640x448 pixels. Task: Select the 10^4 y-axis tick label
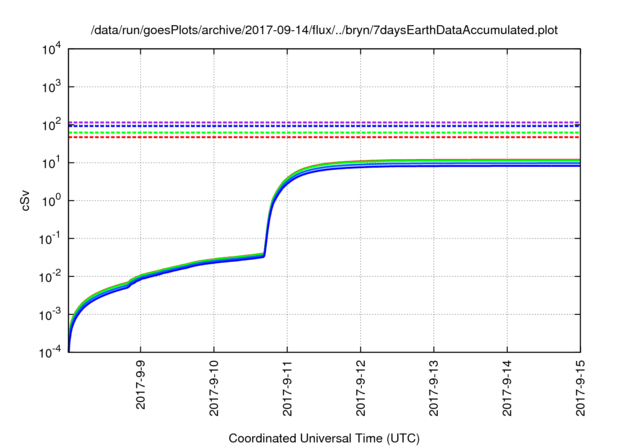click(52, 49)
